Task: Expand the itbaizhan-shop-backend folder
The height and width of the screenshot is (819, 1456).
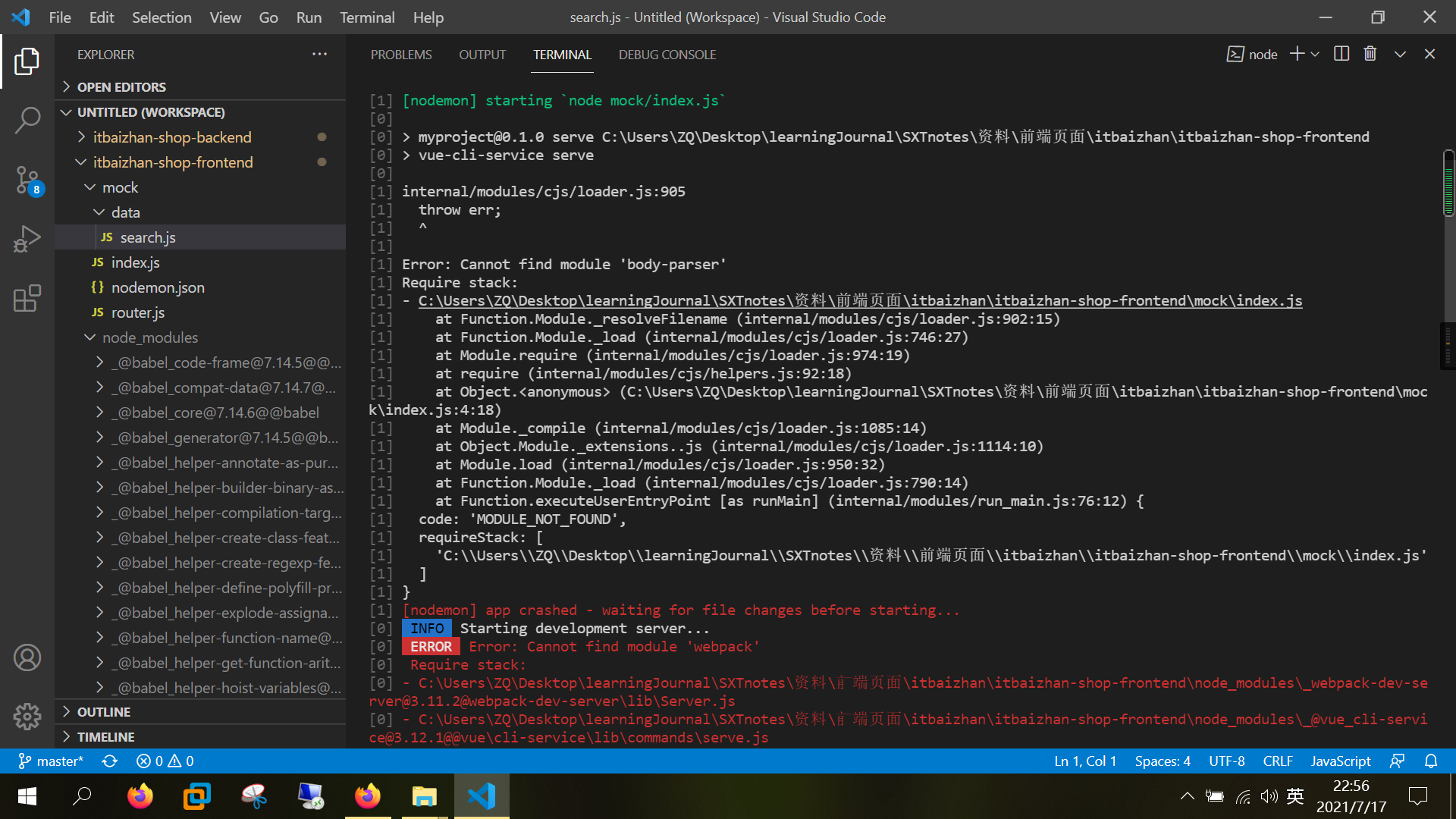Action: click(x=200, y=137)
